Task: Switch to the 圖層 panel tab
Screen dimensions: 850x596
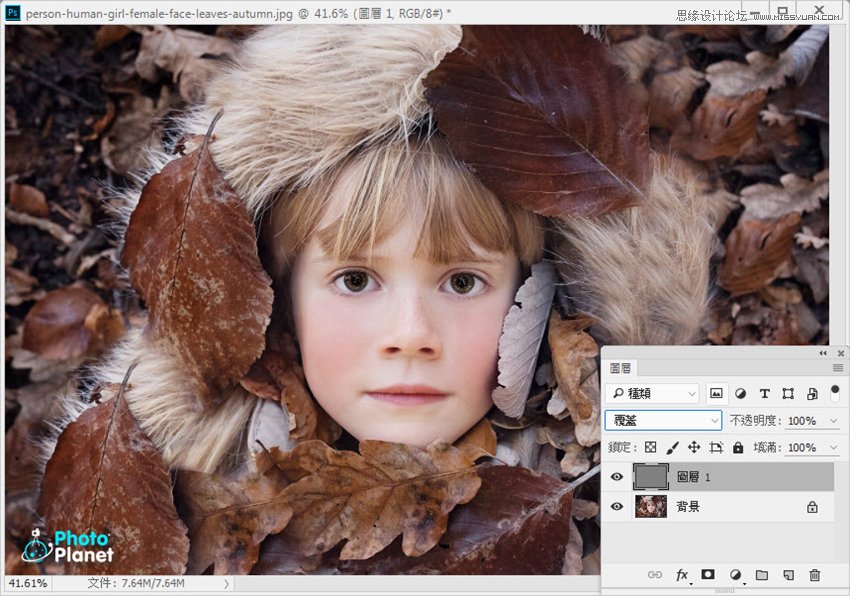Action: pyautogui.click(x=620, y=369)
